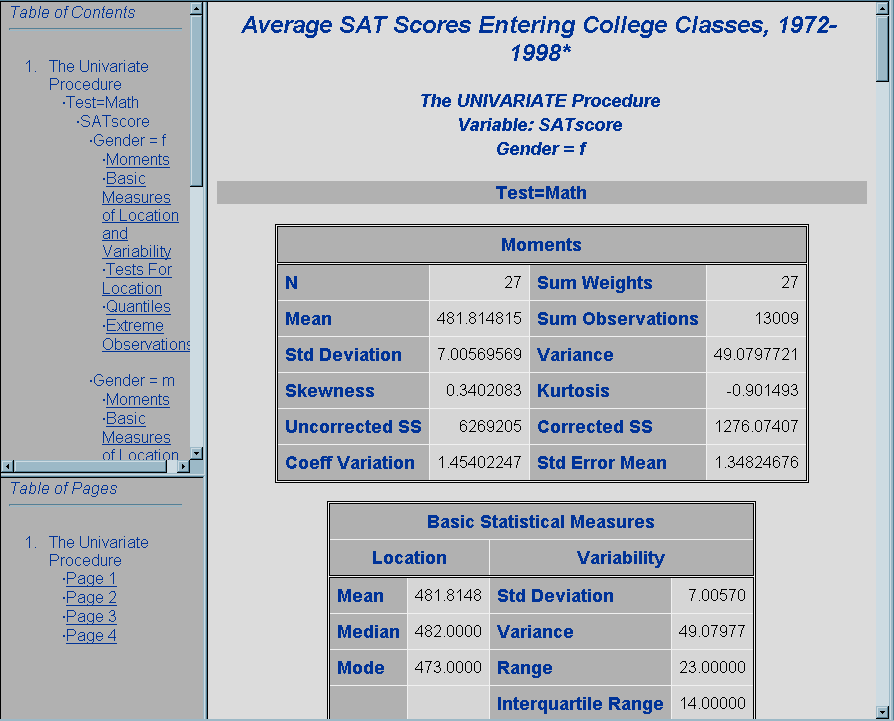Select 'Gender = m' entry in contents tree

pos(133,380)
